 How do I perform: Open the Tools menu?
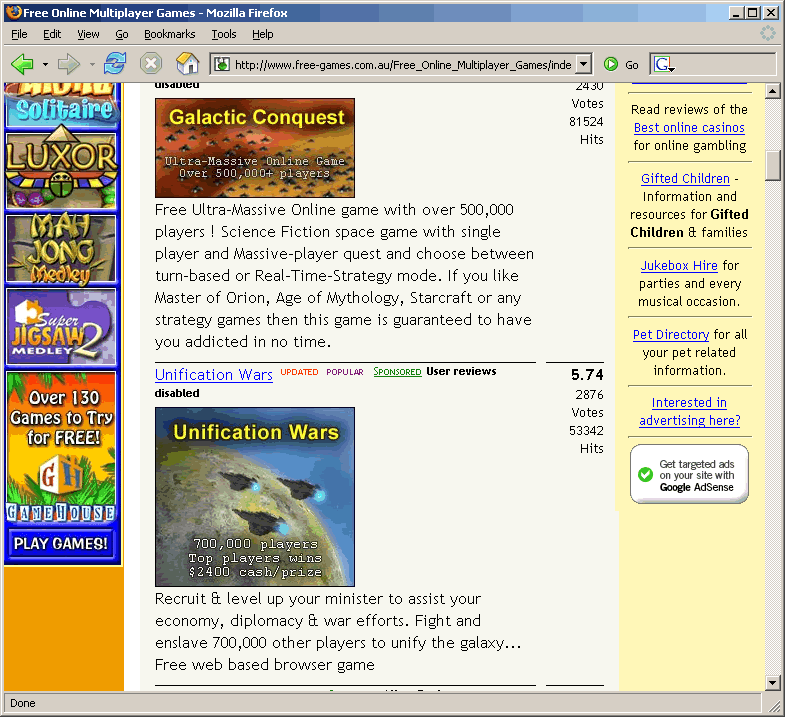click(224, 34)
